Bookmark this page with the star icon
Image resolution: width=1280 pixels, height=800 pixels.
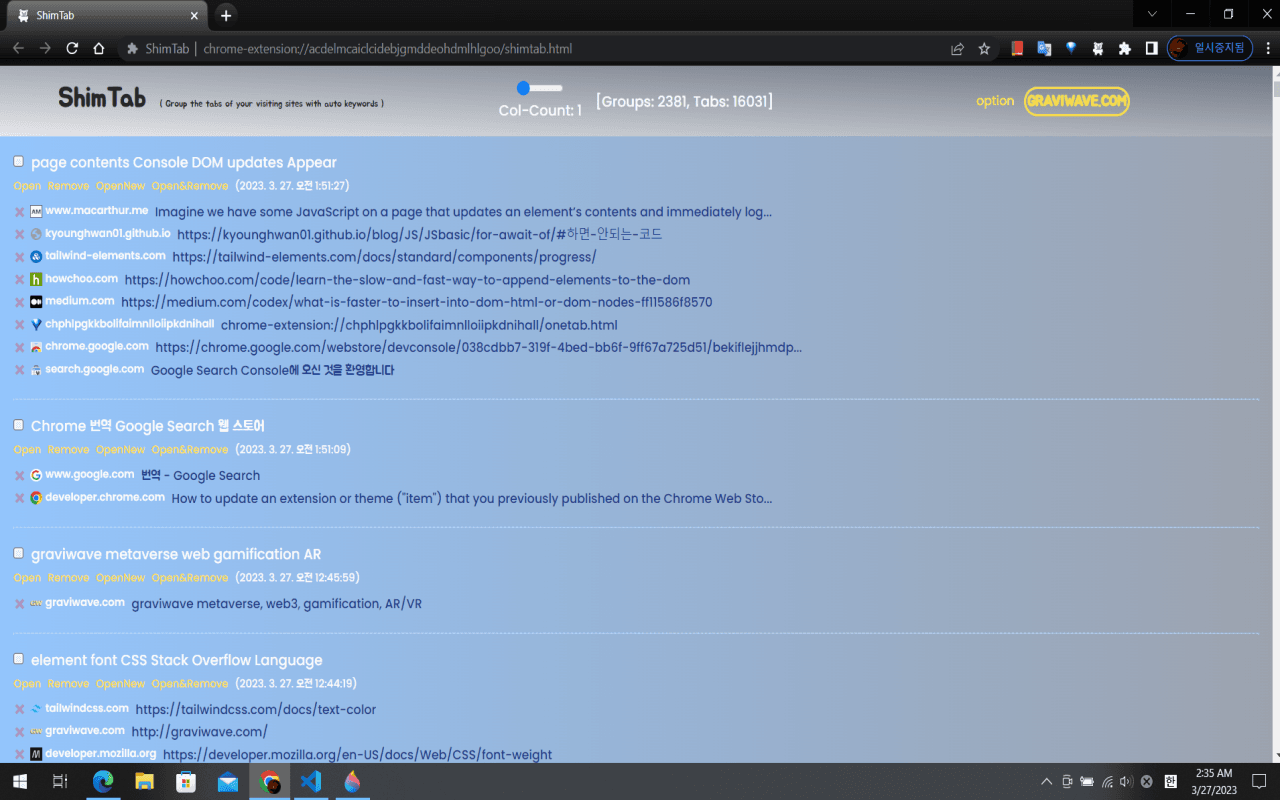[x=984, y=48]
